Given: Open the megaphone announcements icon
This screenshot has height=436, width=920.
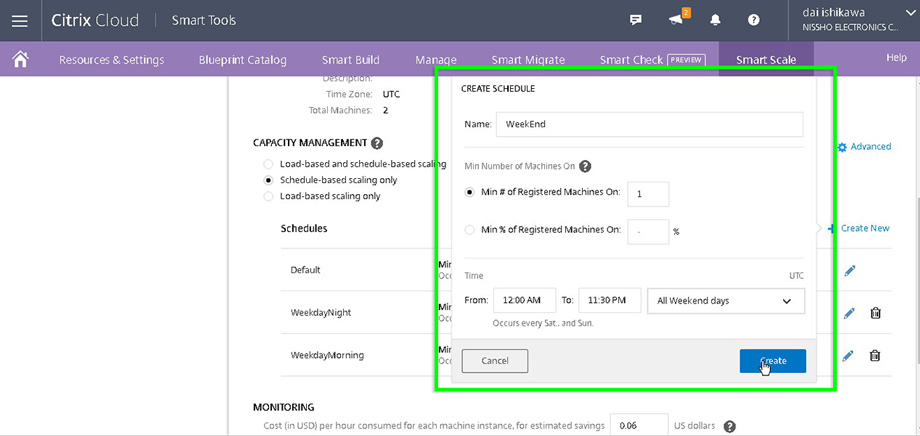Looking at the screenshot, I should [x=676, y=19].
